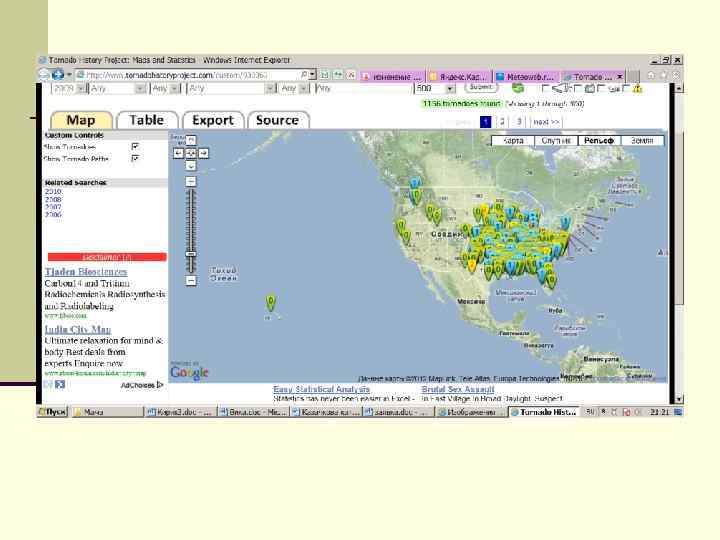
Task: Click the red disclaimer bar
Action: (x=107, y=257)
